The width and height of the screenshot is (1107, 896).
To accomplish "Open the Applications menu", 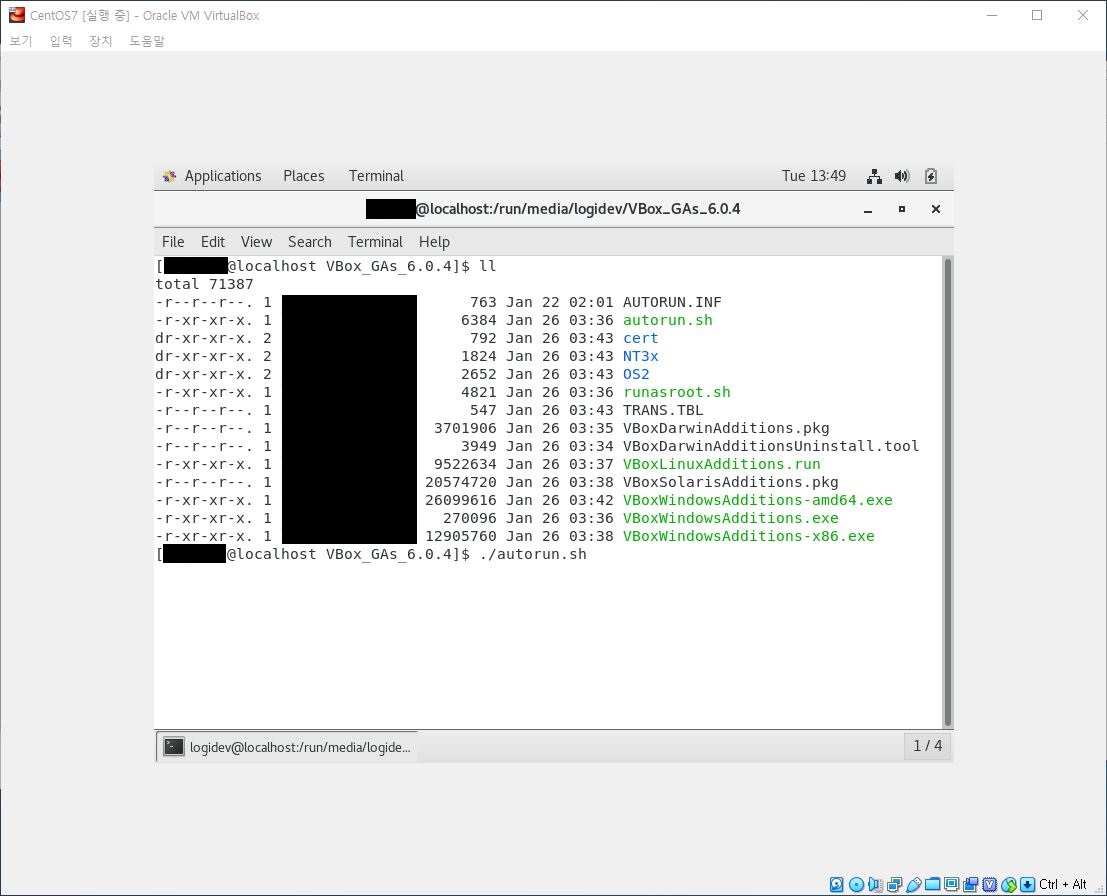I will pos(222,176).
